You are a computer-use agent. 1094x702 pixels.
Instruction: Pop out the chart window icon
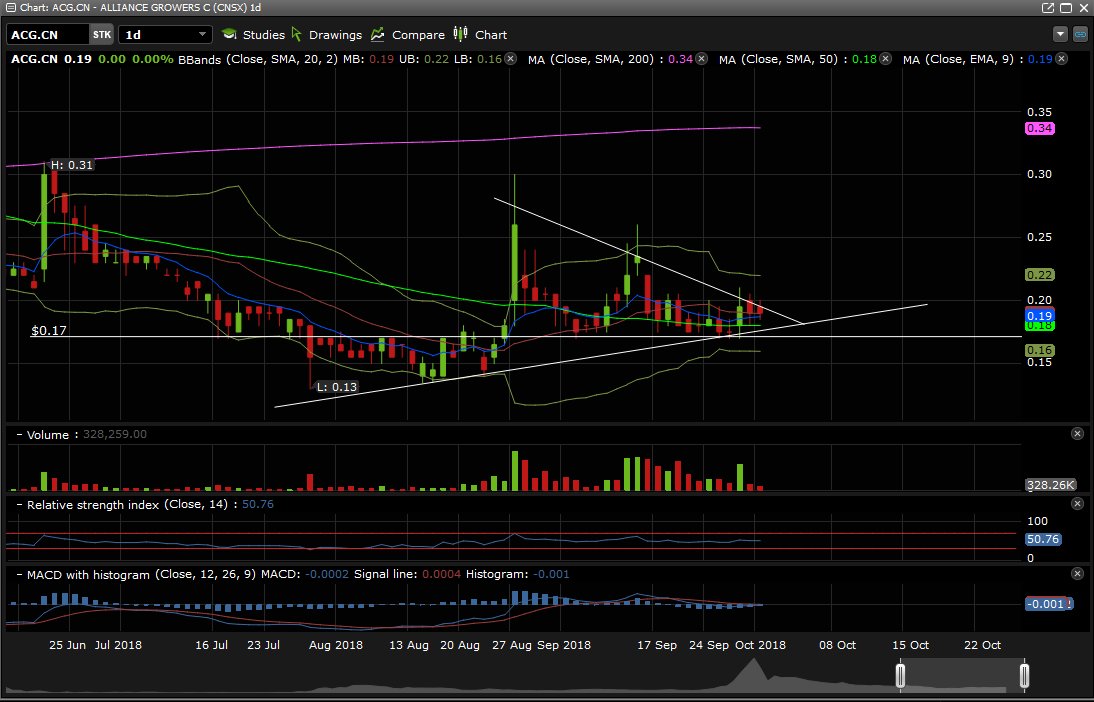pos(1048,8)
